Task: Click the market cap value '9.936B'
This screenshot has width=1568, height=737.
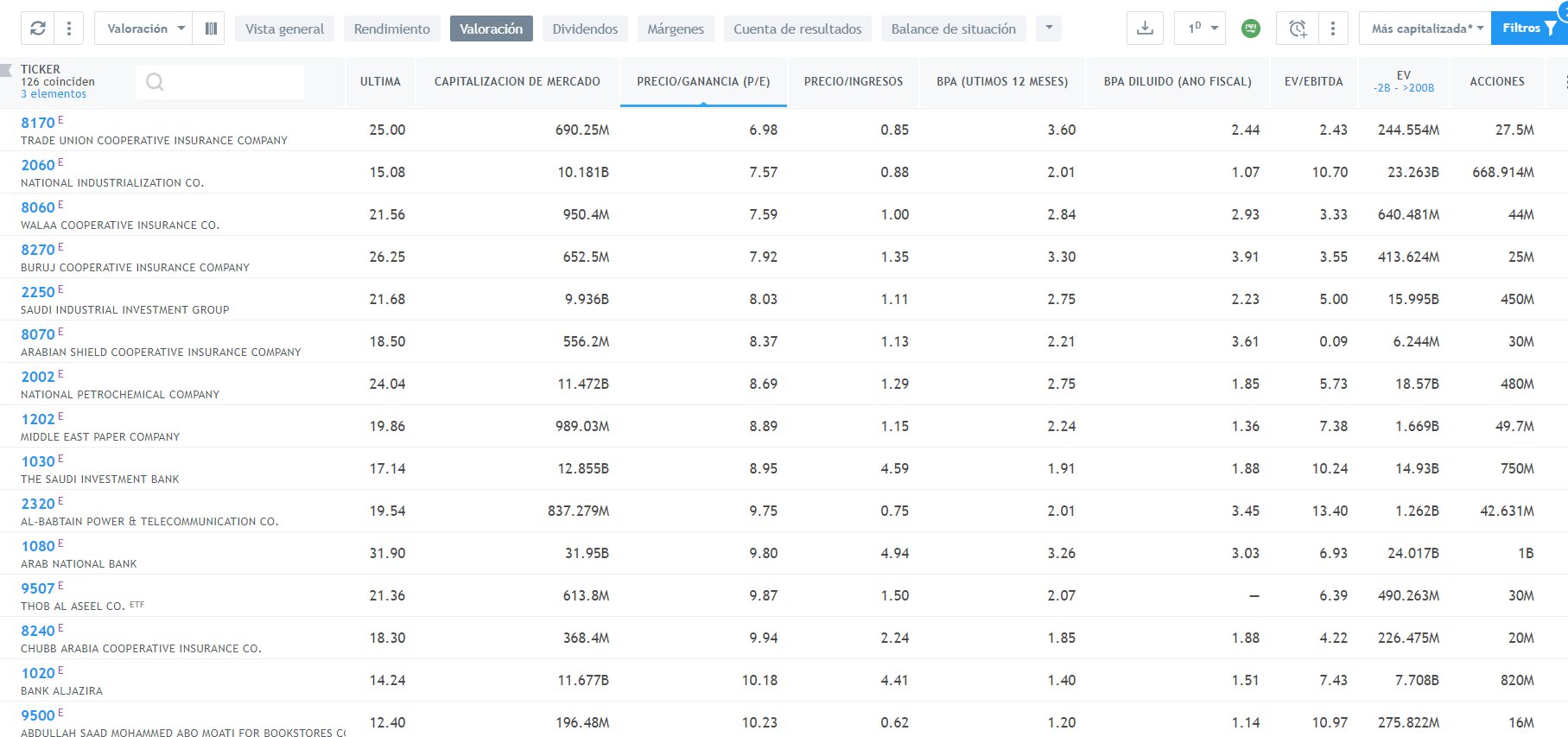Action: 587,299
